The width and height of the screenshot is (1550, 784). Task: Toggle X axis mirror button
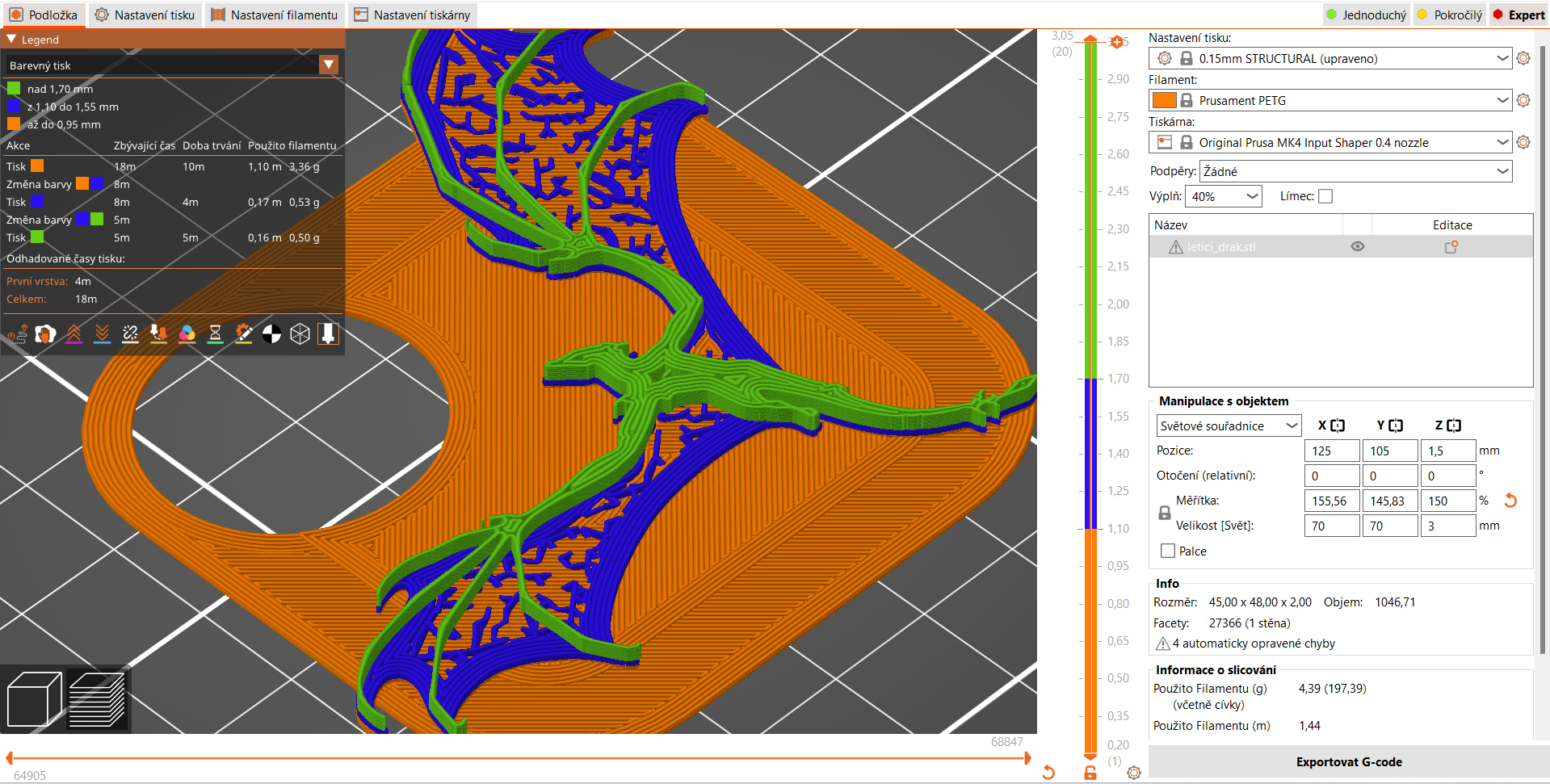coord(1338,426)
